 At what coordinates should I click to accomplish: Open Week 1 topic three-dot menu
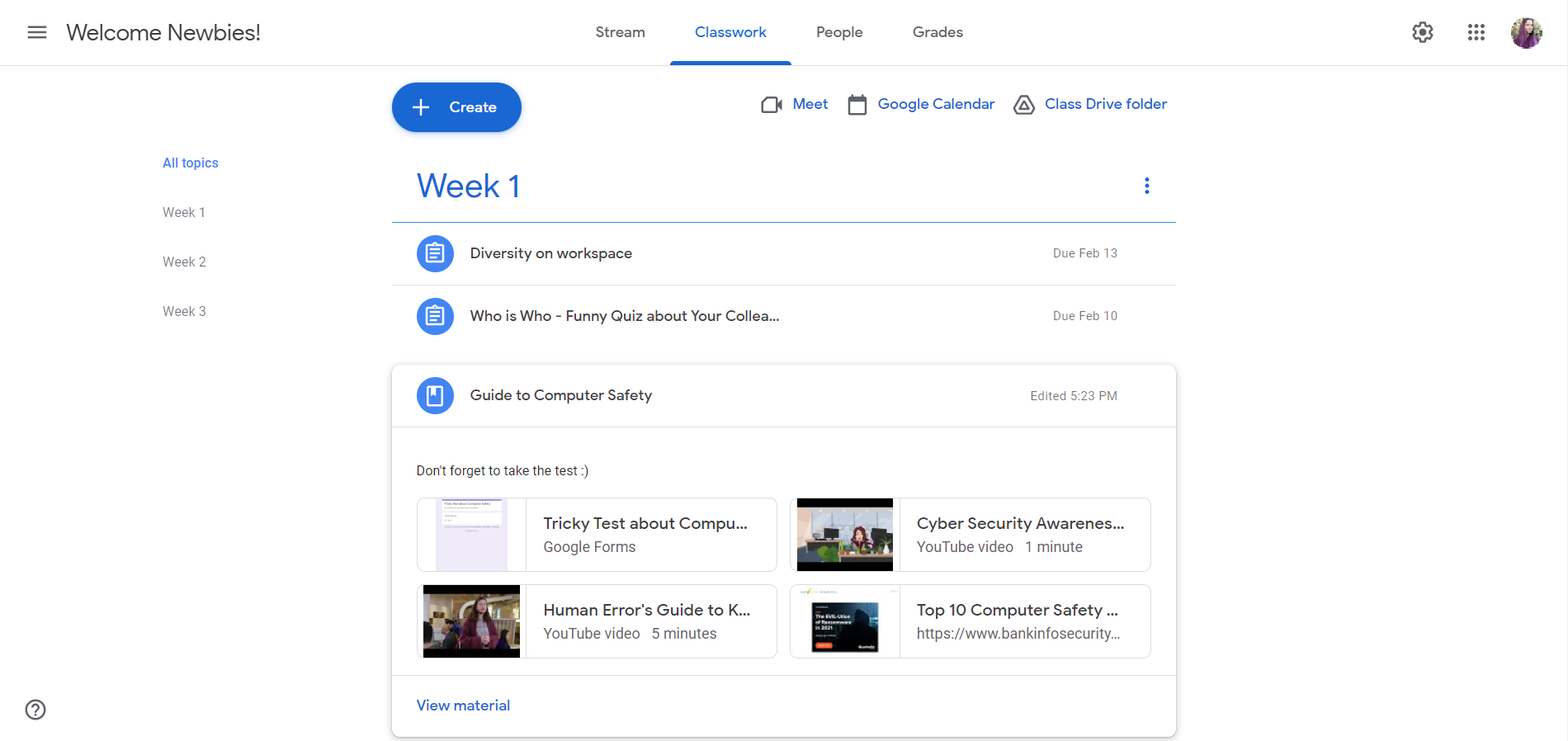1147,186
